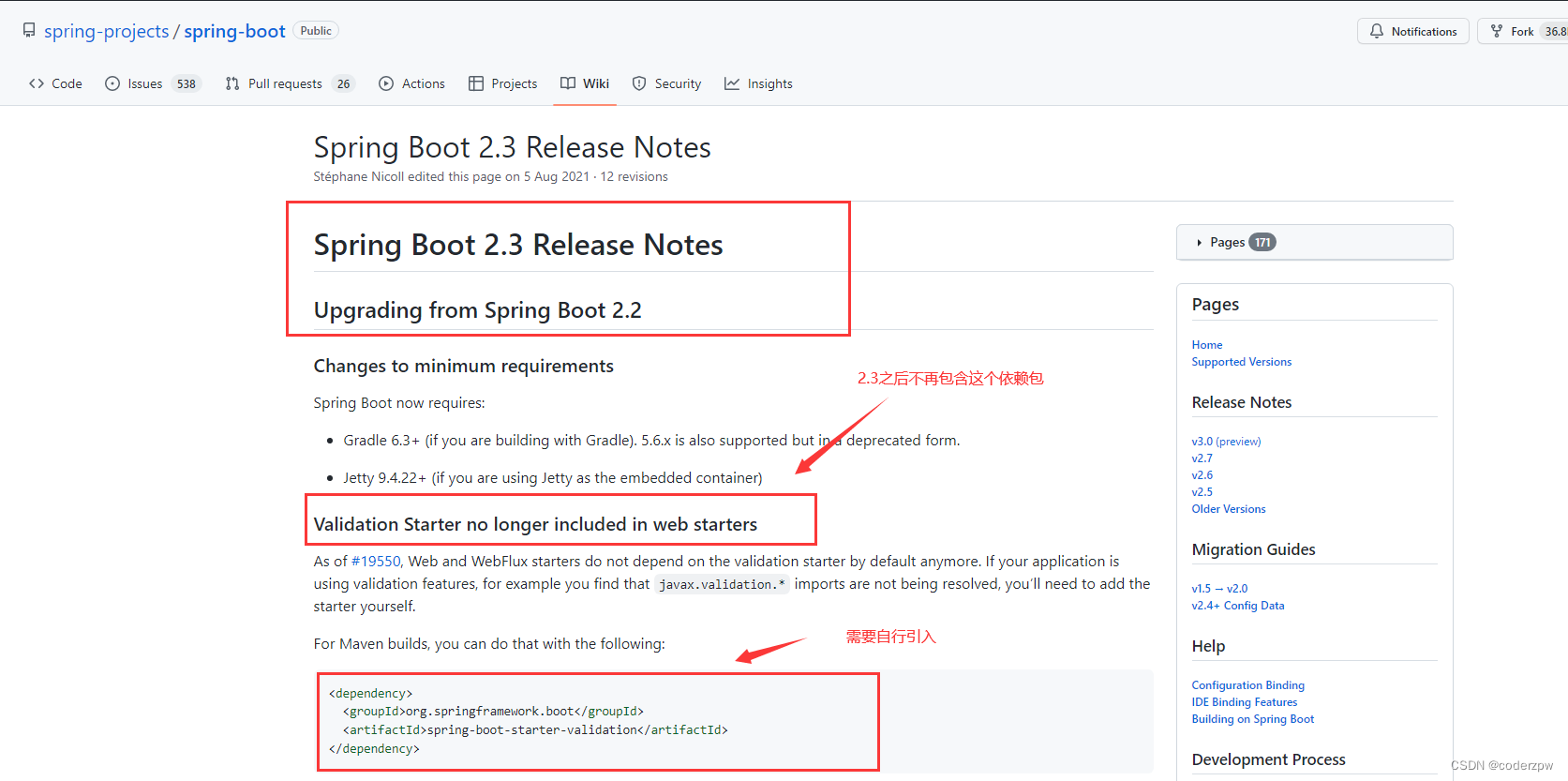This screenshot has width=1568, height=781.
Task: Open Configuration Binding help page
Action: pos(1248,685)
